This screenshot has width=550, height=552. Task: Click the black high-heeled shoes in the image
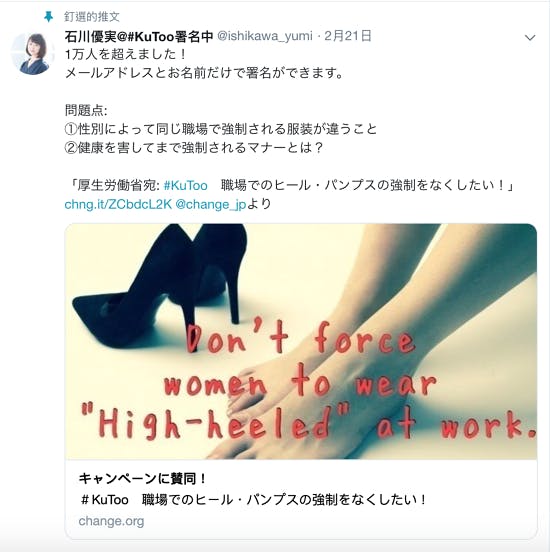tap(160, 285)
